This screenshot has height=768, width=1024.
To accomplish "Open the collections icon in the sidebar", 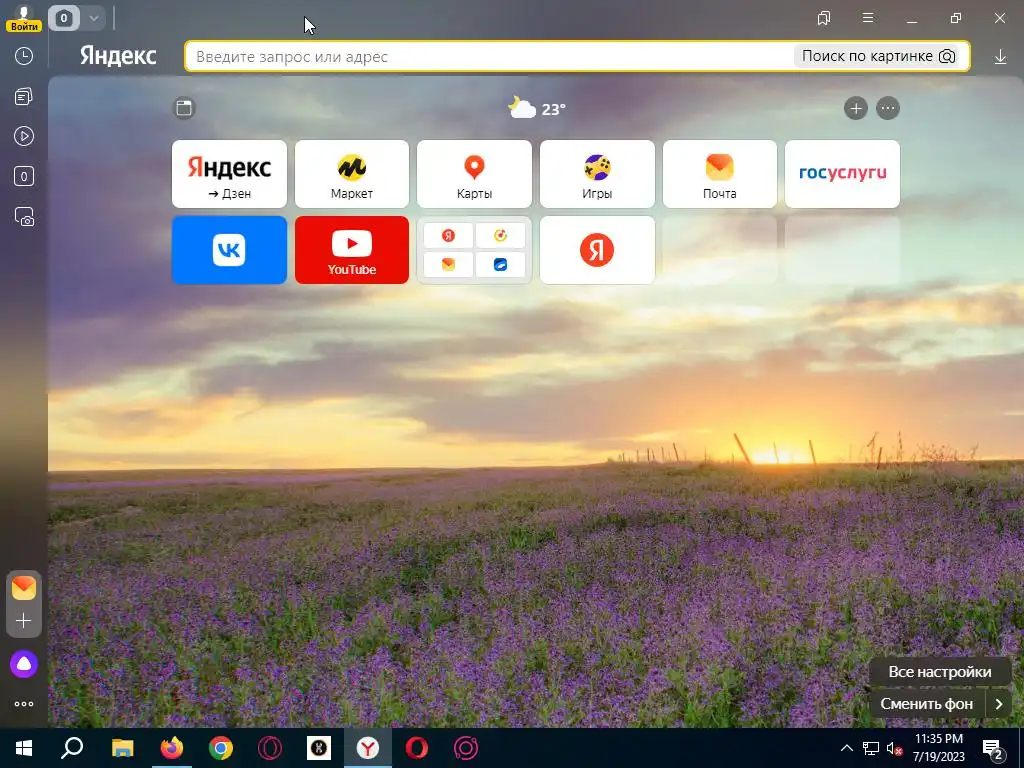I will tap(24, 97).
